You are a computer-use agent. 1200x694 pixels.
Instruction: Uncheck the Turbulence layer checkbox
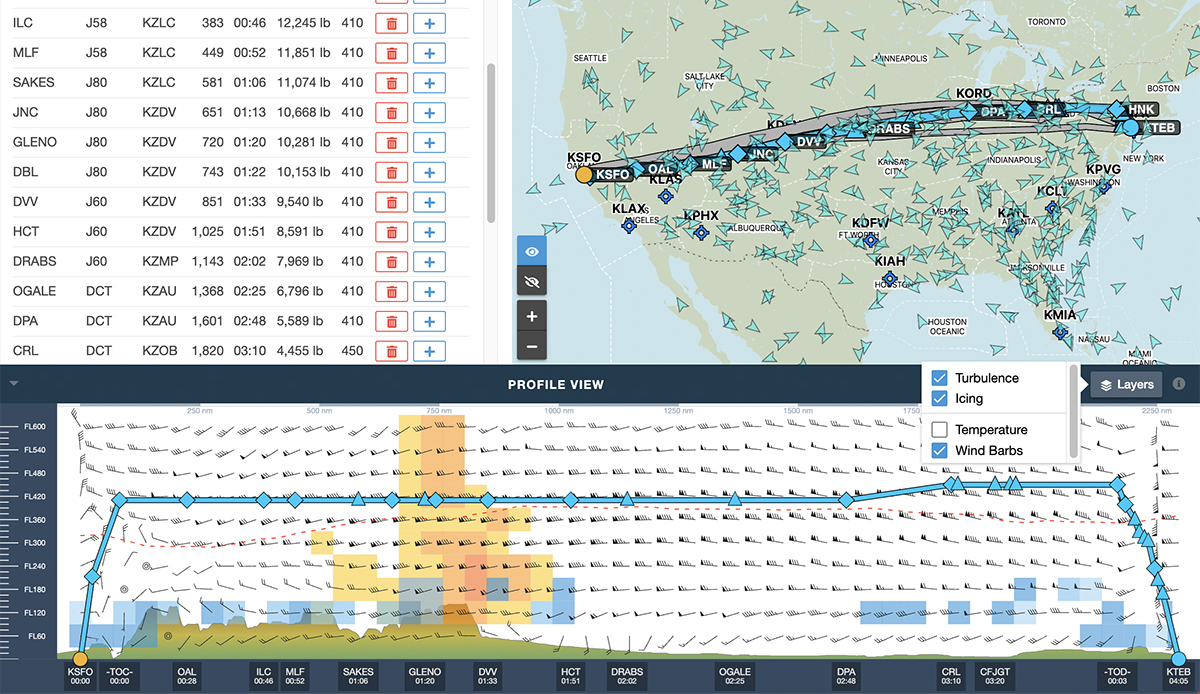pyautogui.click(x=939, y=378)
